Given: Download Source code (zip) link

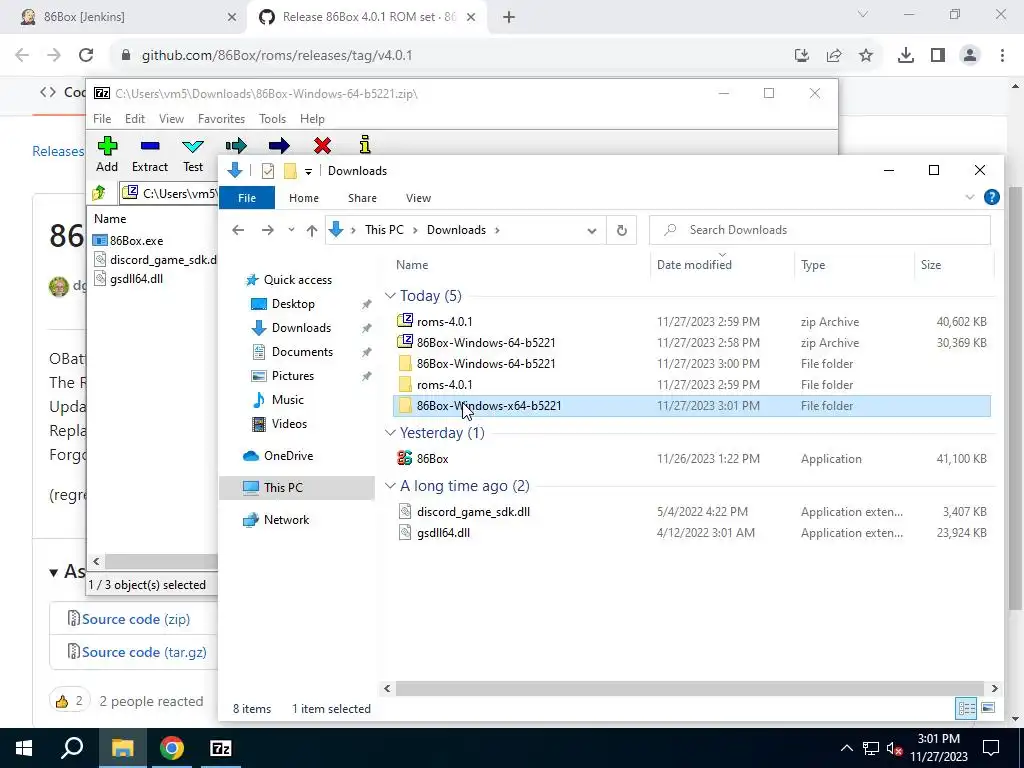Looking at the screenshot, I should 136,619.
